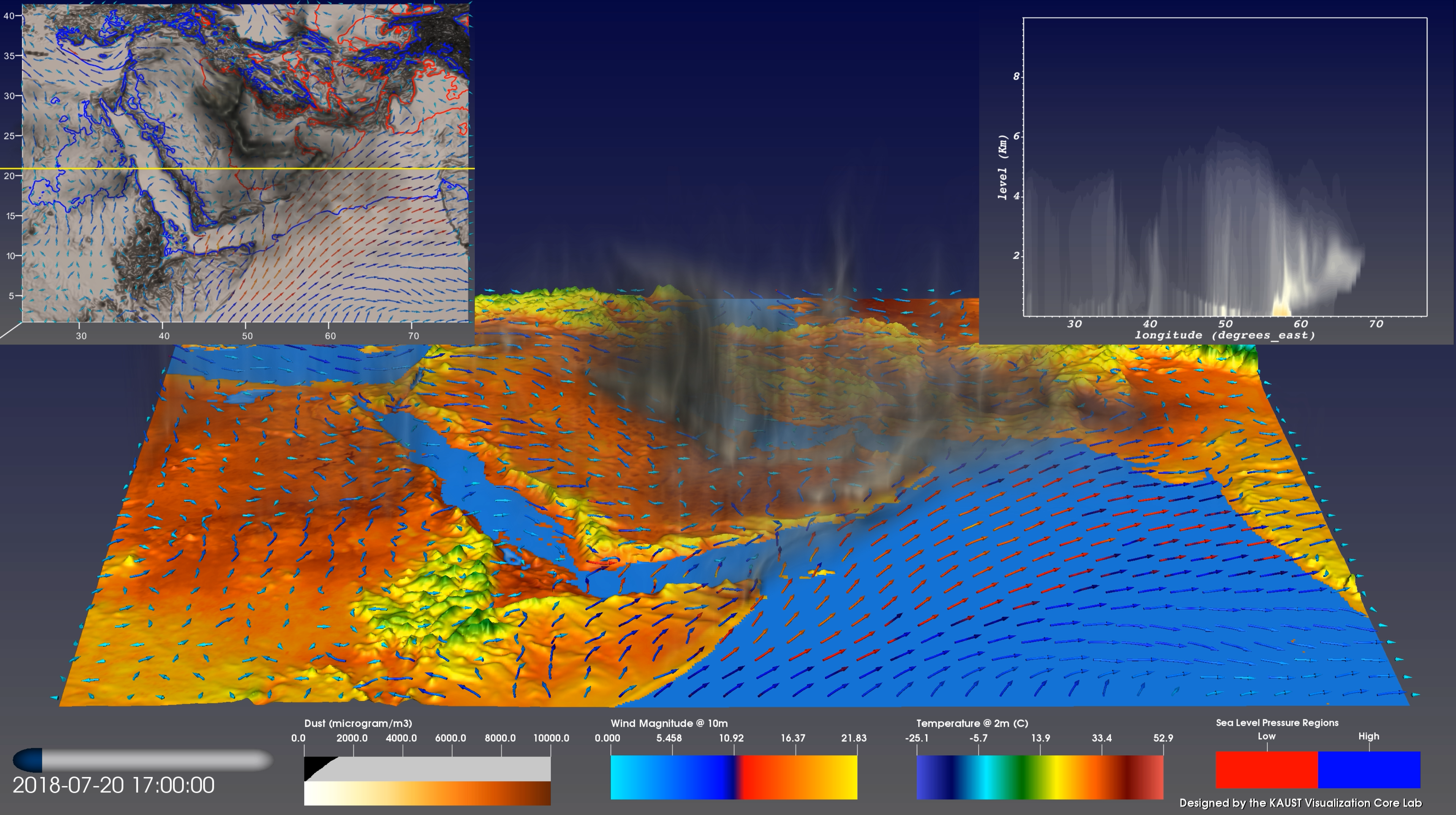The height and width of the screenshot is (815, 1456).
Task: Click the Dust (microgram/m3) legend title
Action: click(x=358, y=723)
